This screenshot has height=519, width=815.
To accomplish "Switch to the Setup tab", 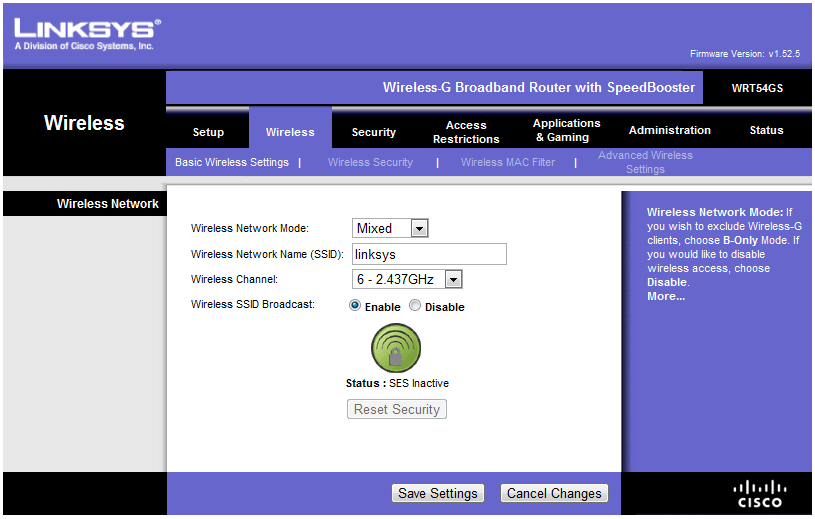I will click(x=208, y=132).
